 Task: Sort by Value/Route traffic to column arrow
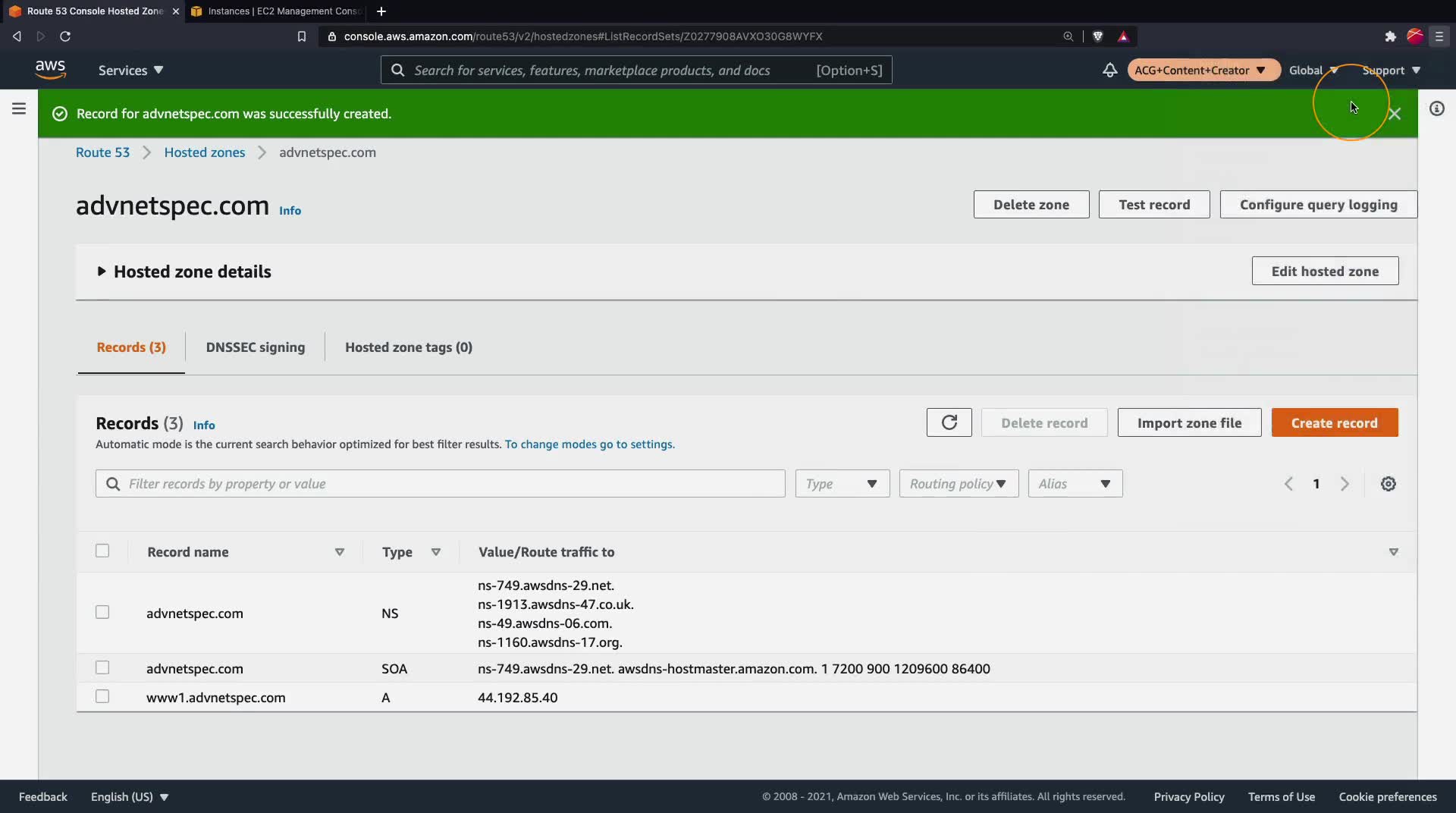click(x=1393, y=552)
